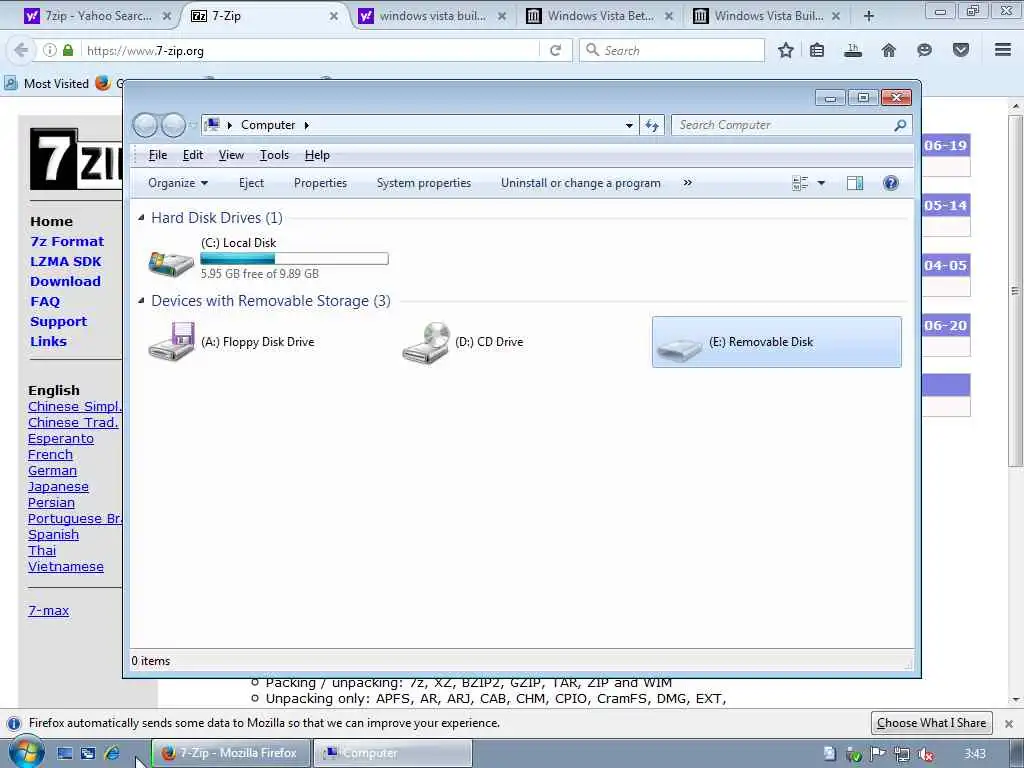The width and height of the screenshot is (1024, 768).
Task: Click the network tray icon
Action: (902, 754)
